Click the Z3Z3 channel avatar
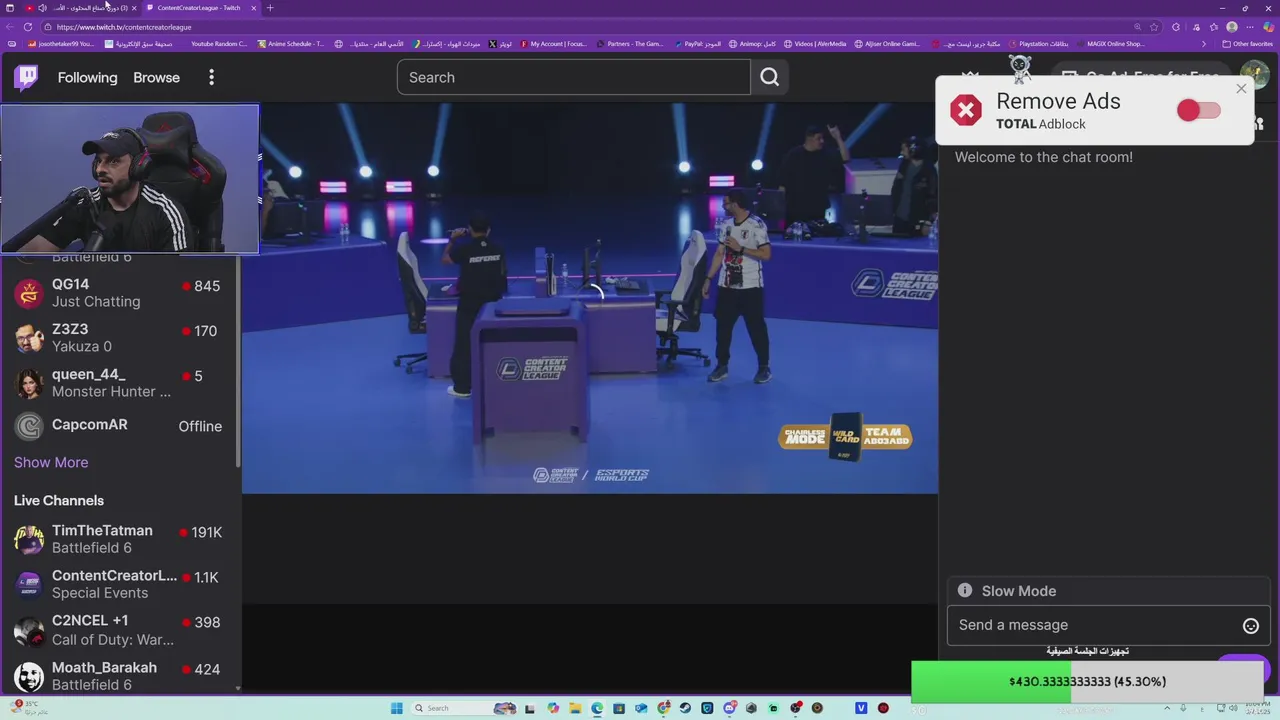1280x720 pixels. [x=29, y=338]
